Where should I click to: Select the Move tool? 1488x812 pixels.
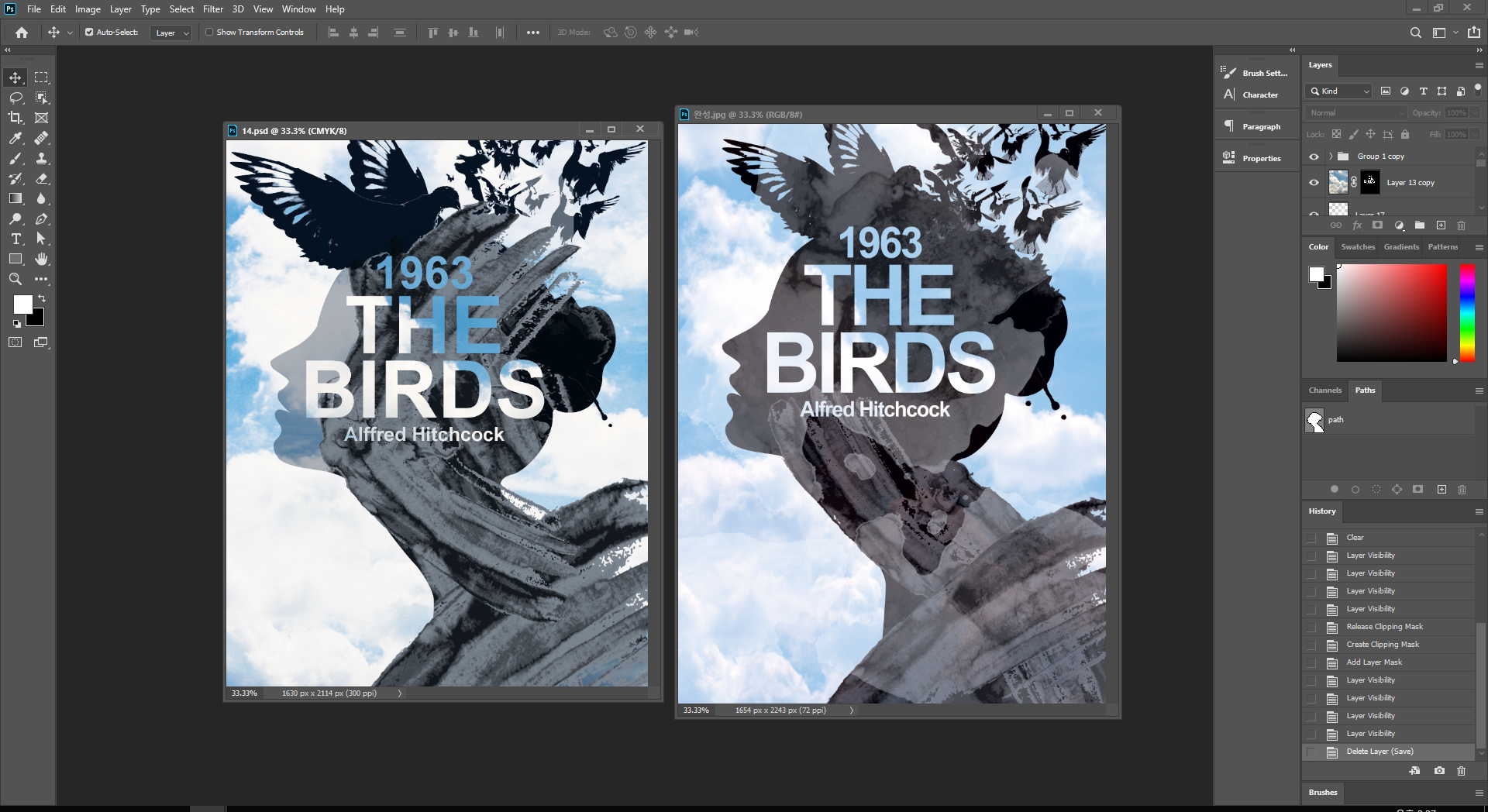15,77
